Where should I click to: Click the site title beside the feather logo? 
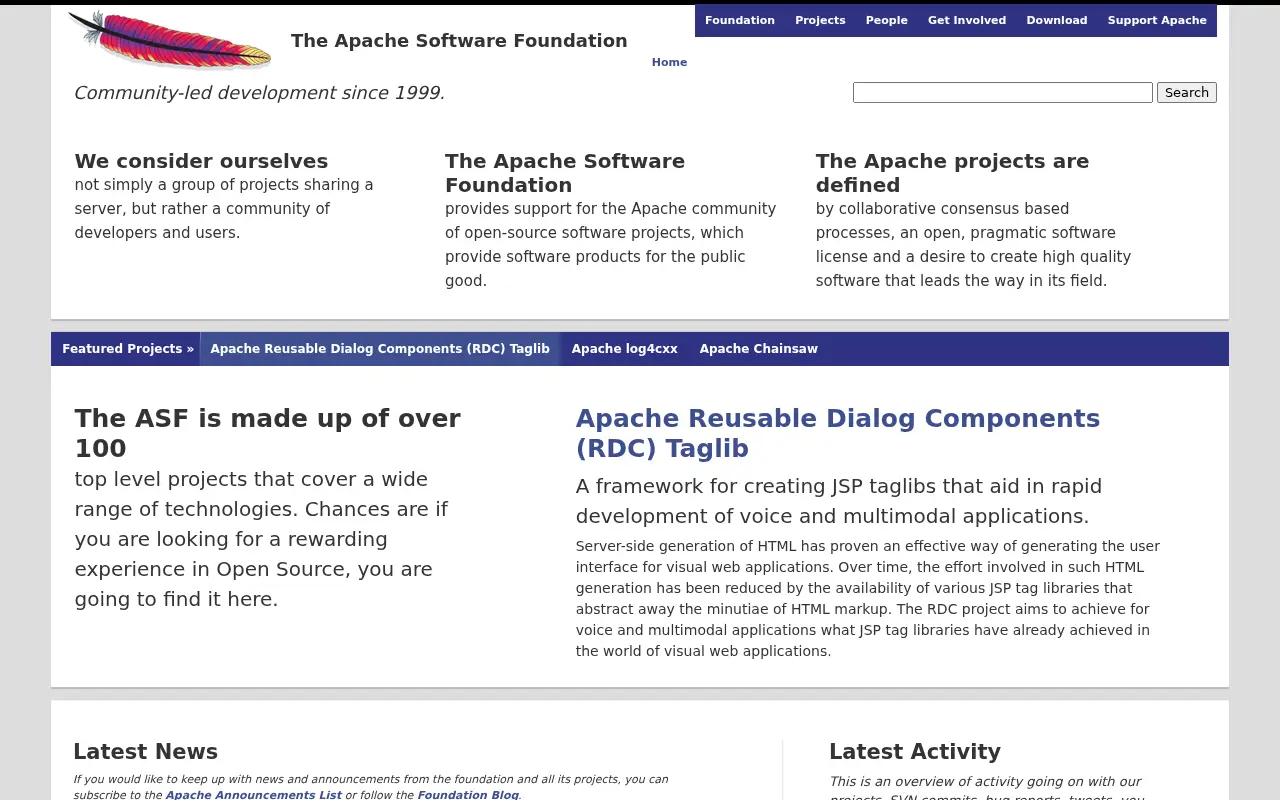point(459,41)
